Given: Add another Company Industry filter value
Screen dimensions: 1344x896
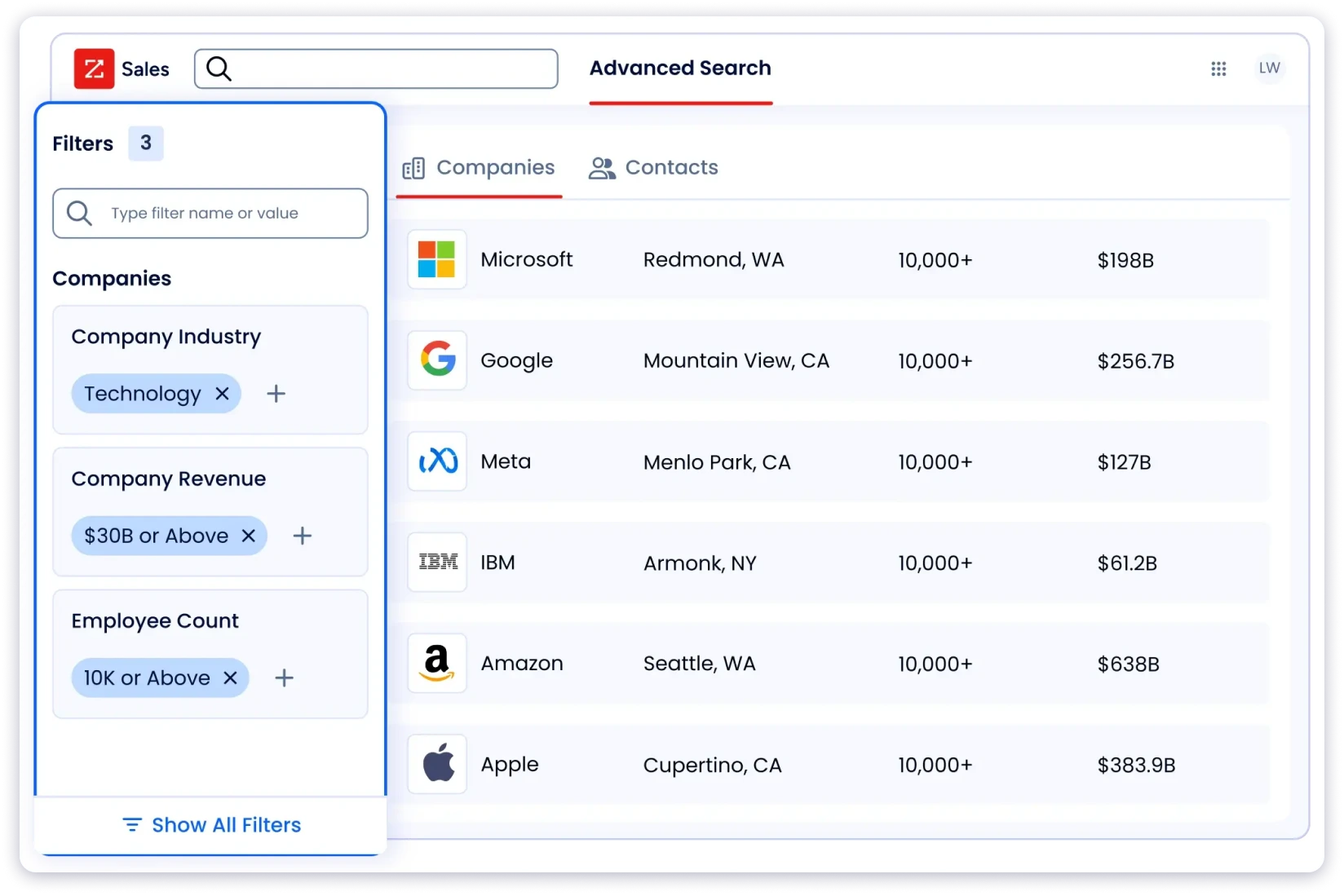Looking at the screenshot, I should click(x=276, y=393).
